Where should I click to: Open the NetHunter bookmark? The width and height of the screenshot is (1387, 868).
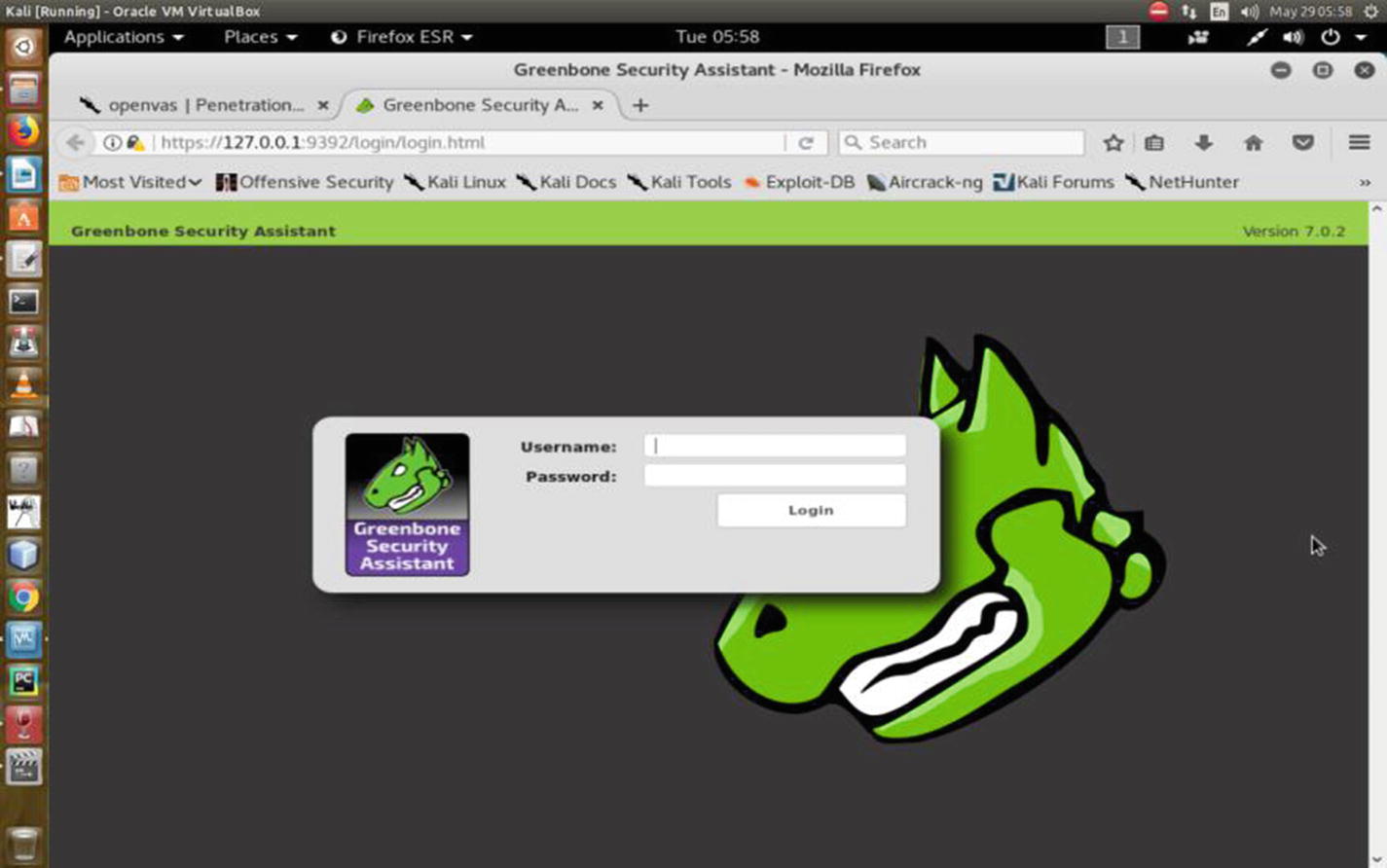coord(1182,182)
